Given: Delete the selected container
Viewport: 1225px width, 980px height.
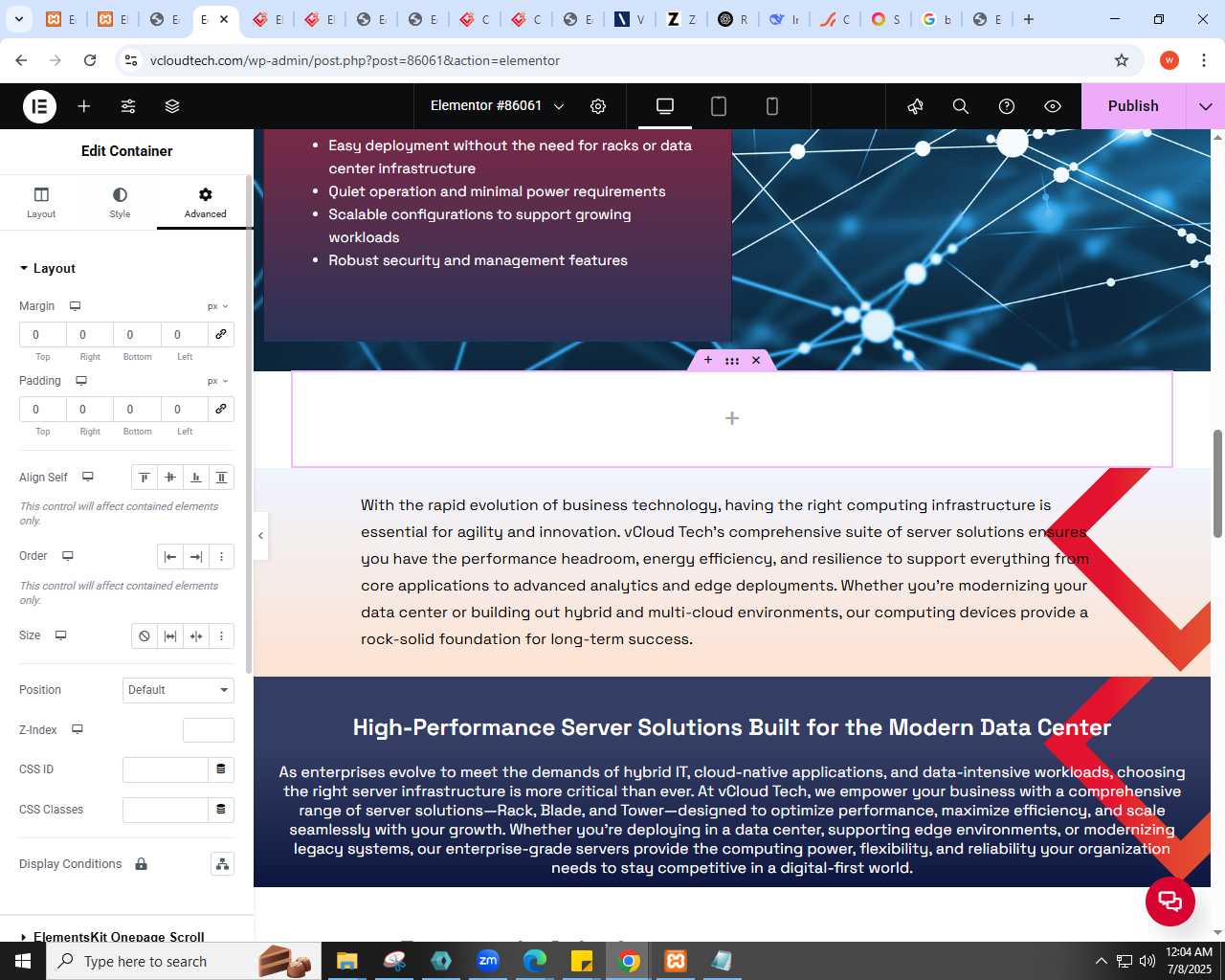Looking at the screenshot, I should (756, 360).
